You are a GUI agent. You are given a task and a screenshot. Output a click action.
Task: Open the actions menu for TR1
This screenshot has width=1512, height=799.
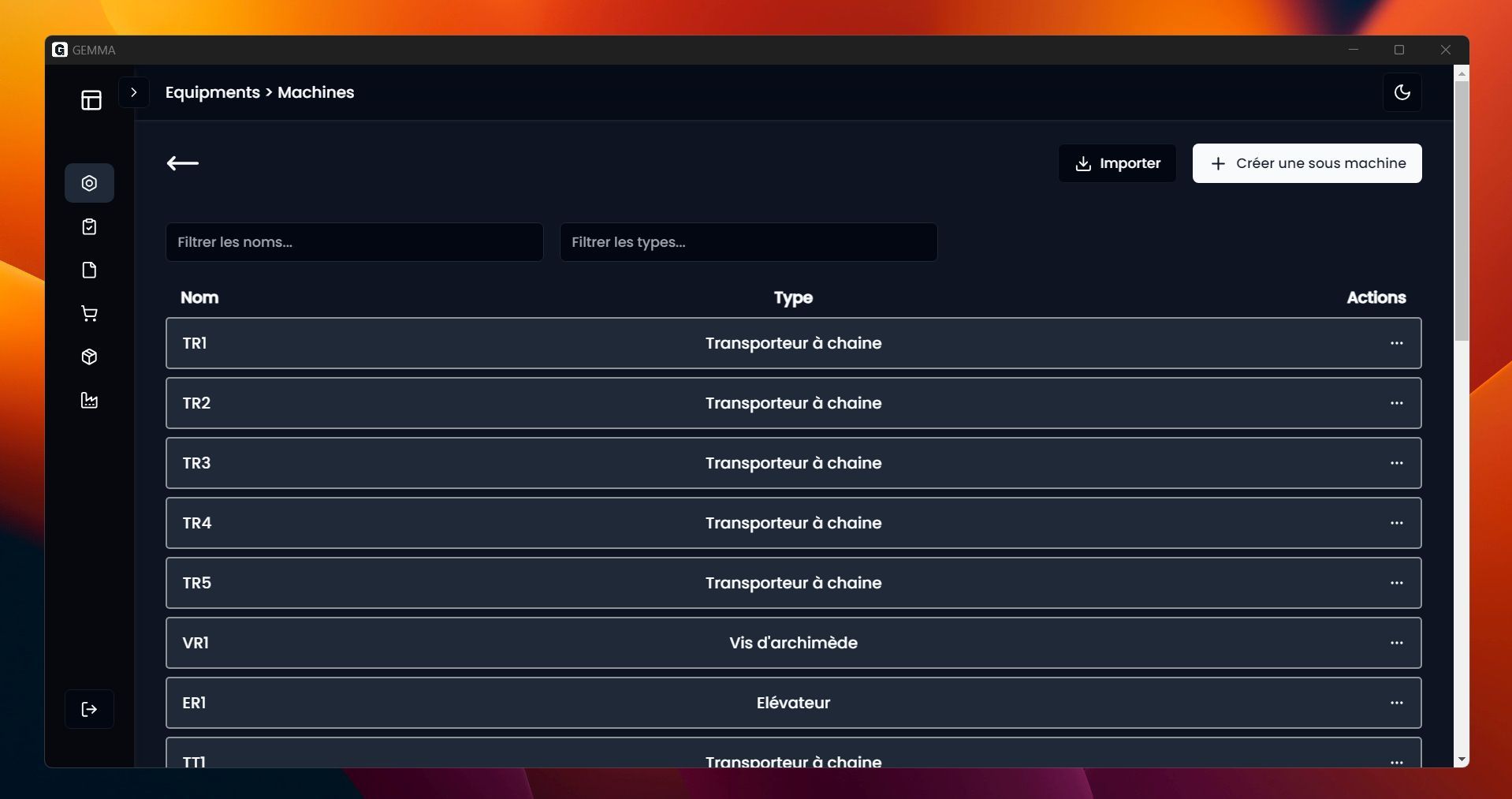click(x=1396, y=343)
